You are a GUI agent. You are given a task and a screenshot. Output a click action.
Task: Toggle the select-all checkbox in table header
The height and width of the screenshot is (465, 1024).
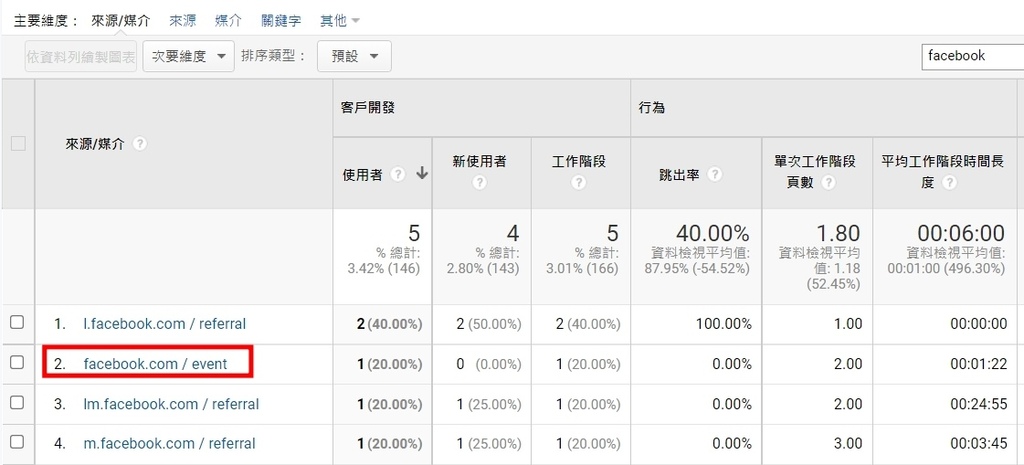(x=18, y=144)
